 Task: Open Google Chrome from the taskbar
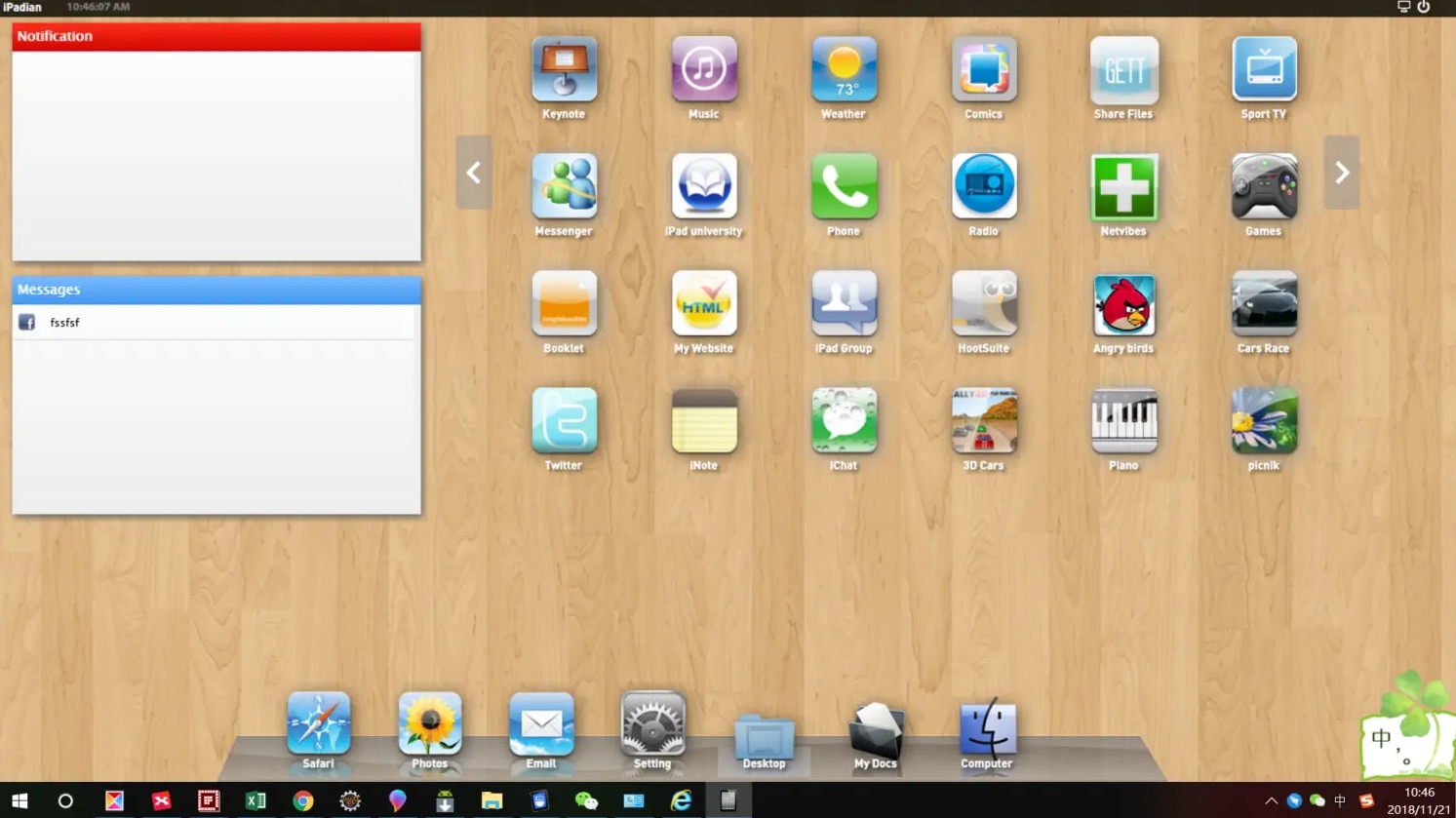click(303, 800)
